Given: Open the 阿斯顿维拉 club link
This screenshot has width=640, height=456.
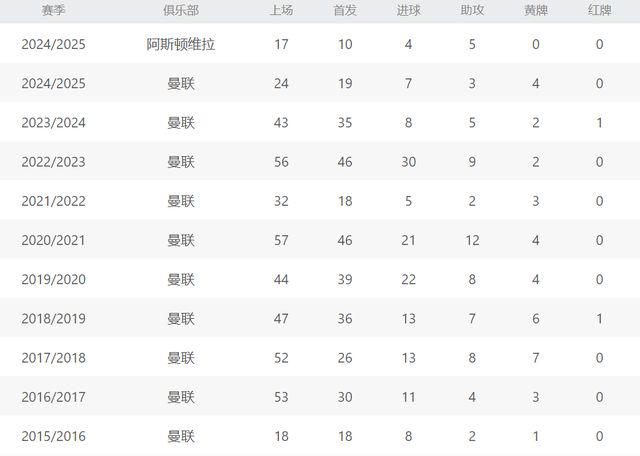Looking at the screenshot, I should 181,44.
